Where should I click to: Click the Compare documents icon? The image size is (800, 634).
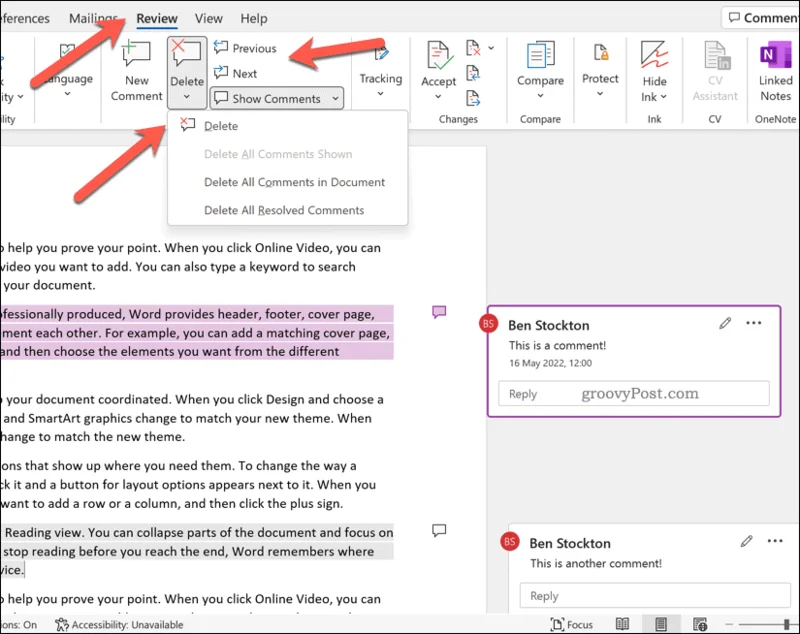coord(540,55)
